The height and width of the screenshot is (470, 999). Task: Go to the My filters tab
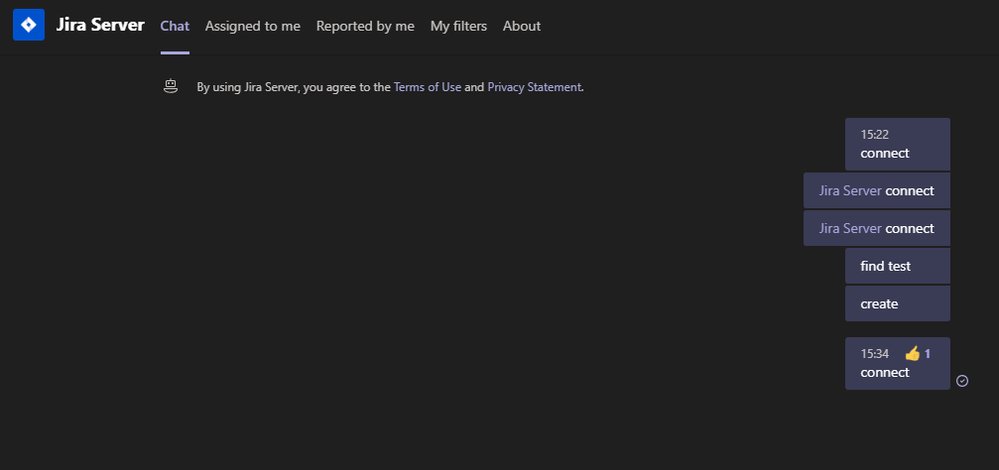tap(458, 26)
